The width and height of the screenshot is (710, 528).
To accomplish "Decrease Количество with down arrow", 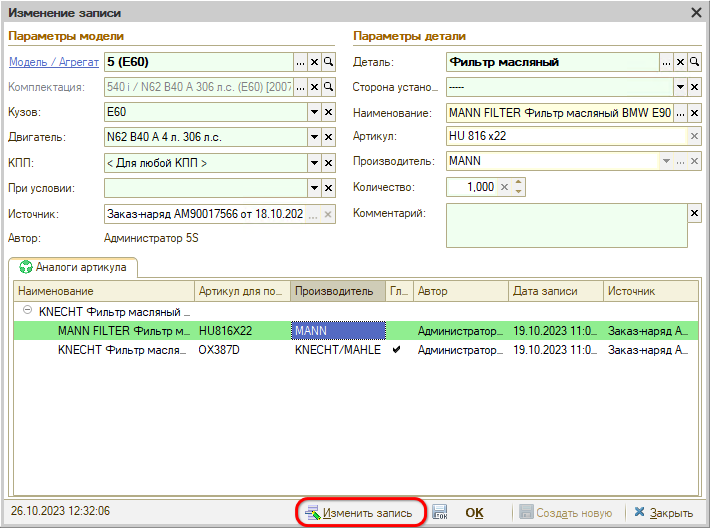I will tap(518, 192).
